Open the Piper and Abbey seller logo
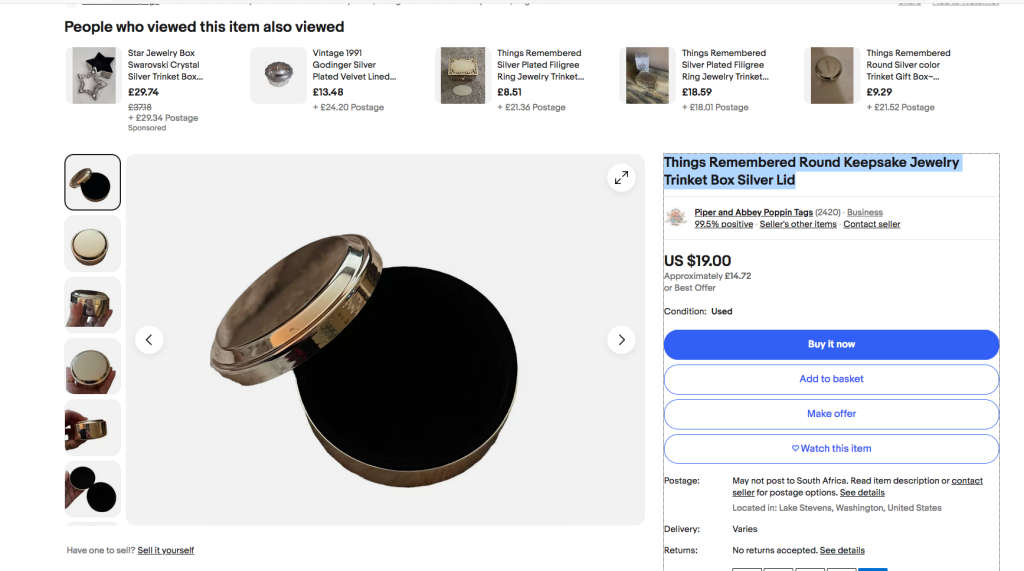The width and height of the screenshot is (1024, 571). pyautogui.click(x=676, y=217)
